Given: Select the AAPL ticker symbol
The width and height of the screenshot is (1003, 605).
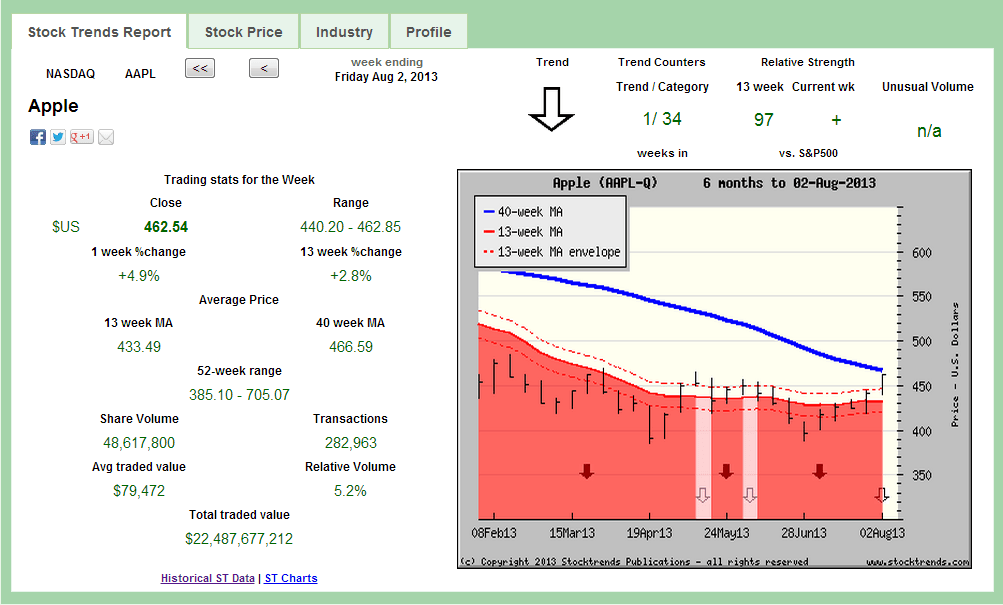Looking at the screenshot, I should pos(140,74).
